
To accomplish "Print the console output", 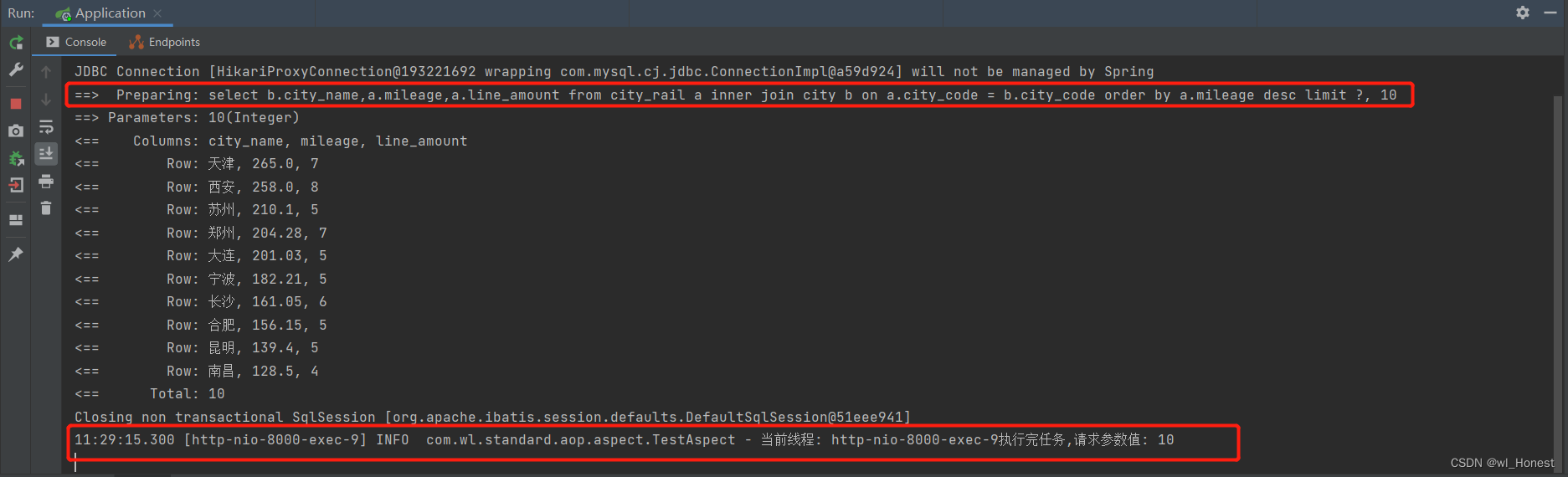I will [46, 181].
